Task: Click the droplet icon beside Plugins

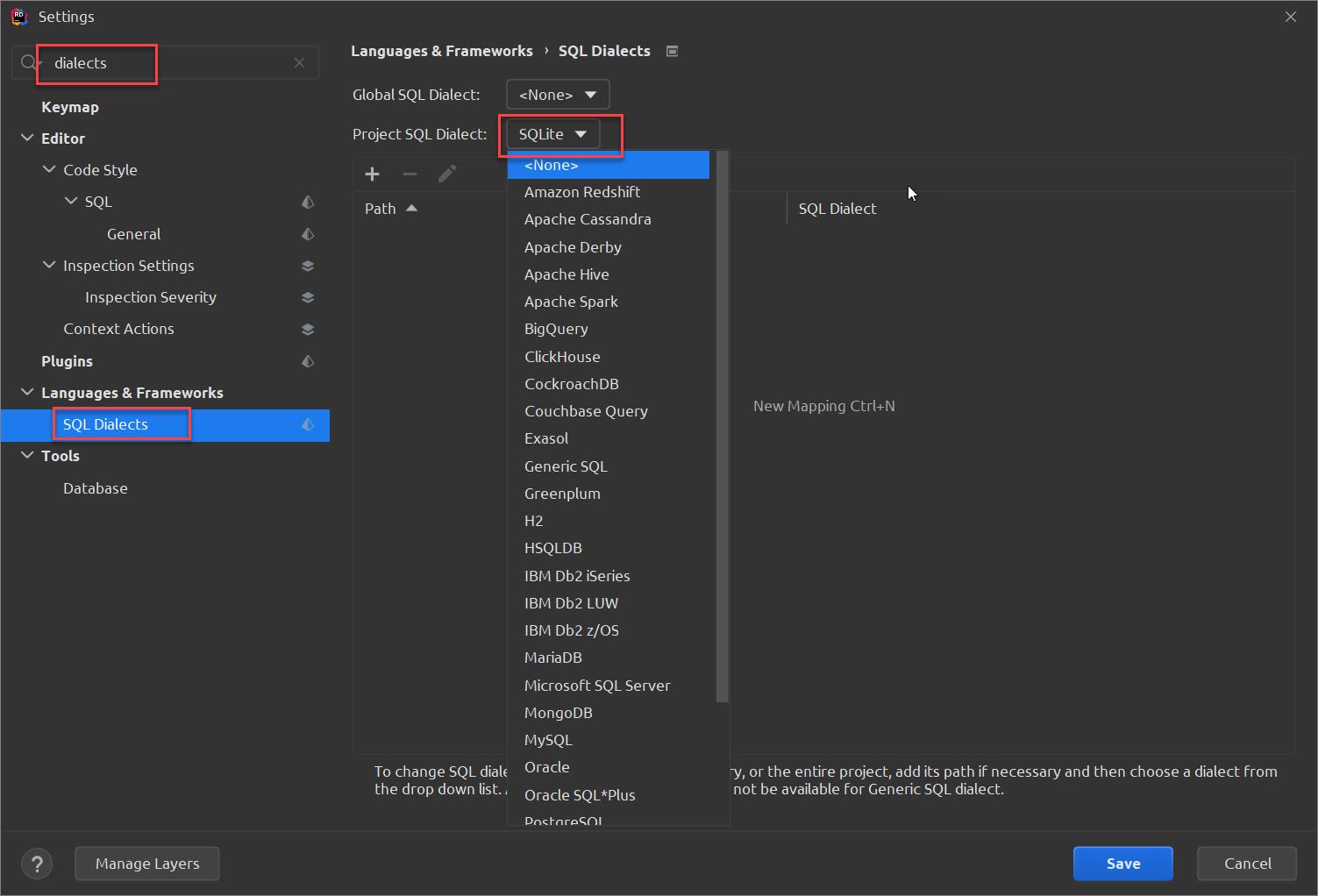Action: pos(308,360)
